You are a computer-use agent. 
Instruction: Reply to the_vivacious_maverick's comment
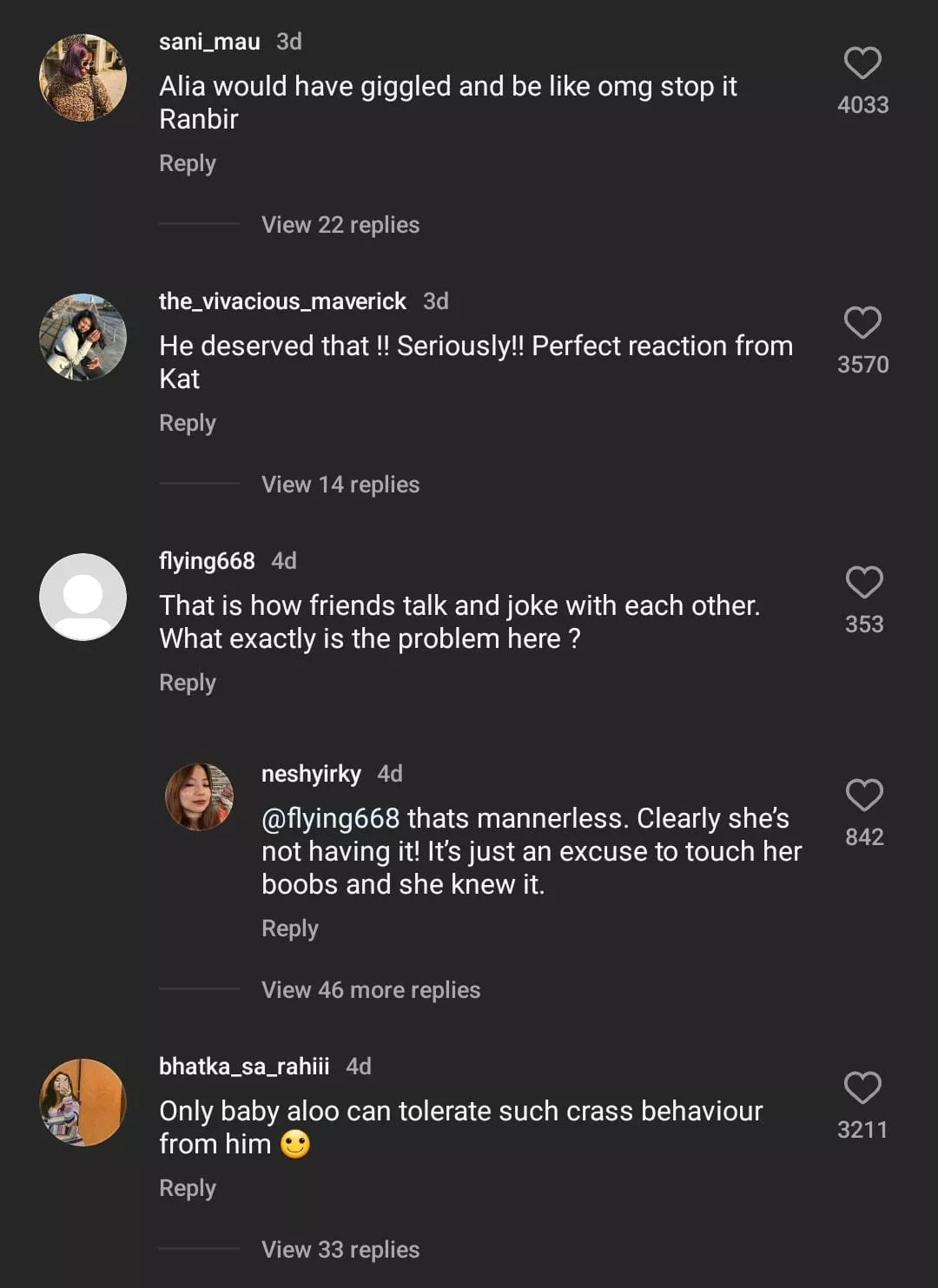[188, 423]
